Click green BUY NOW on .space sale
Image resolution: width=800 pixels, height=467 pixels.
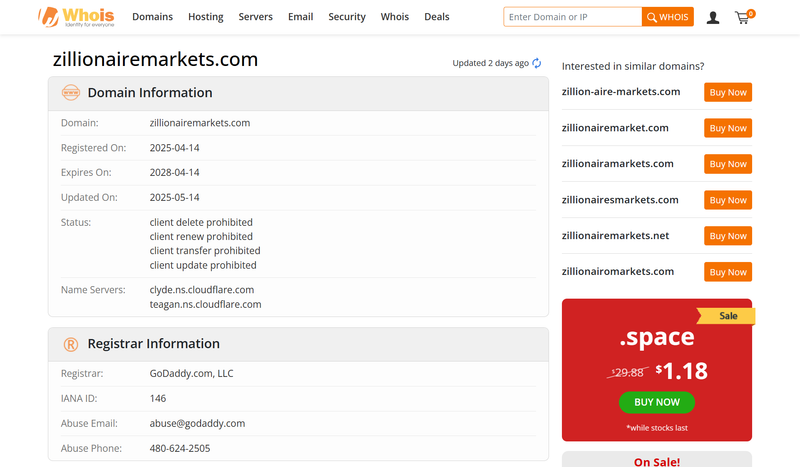(657, 402)
